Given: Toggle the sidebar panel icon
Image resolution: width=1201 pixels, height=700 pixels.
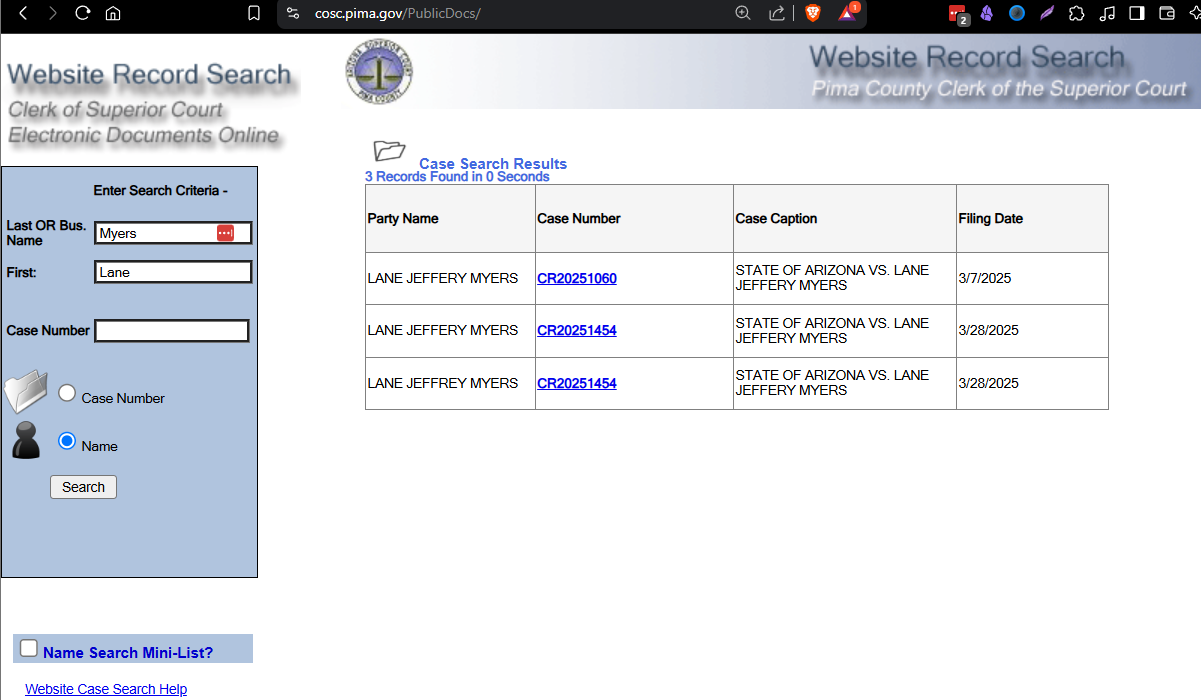Looking at the screenshot, I should click(x=1136, y=14).
